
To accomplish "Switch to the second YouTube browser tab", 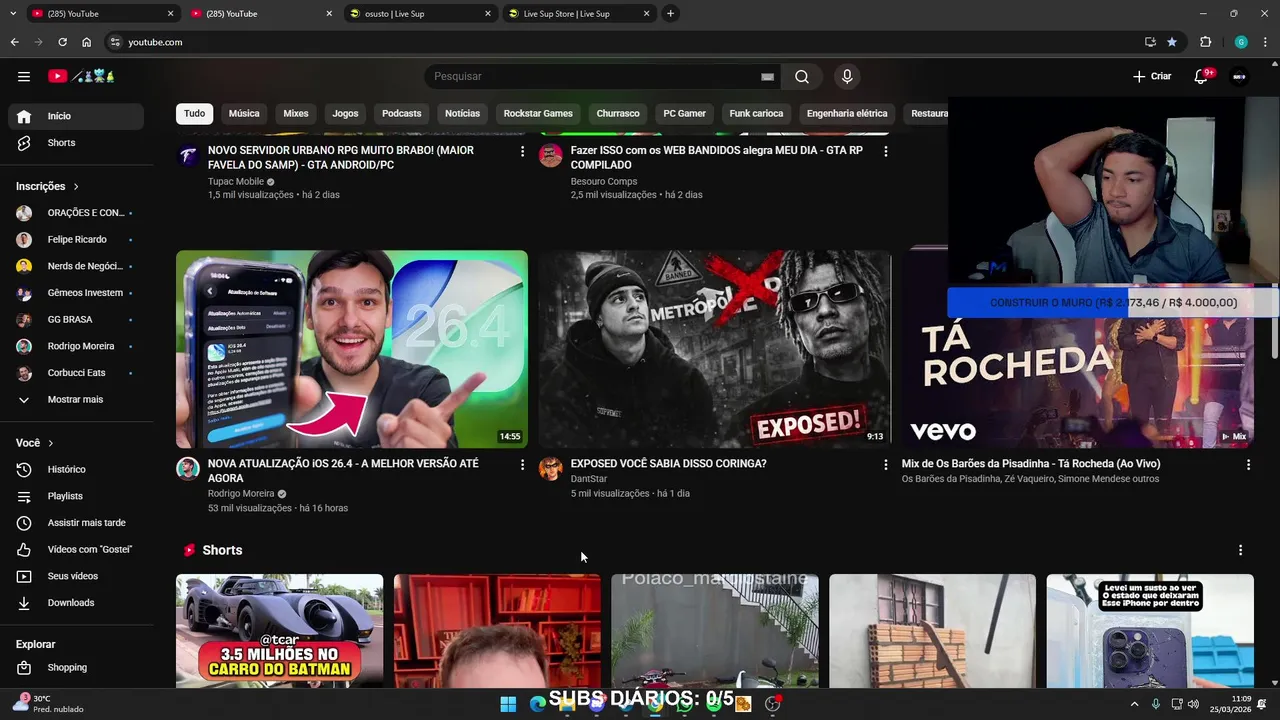I will (x=260, y=14).
